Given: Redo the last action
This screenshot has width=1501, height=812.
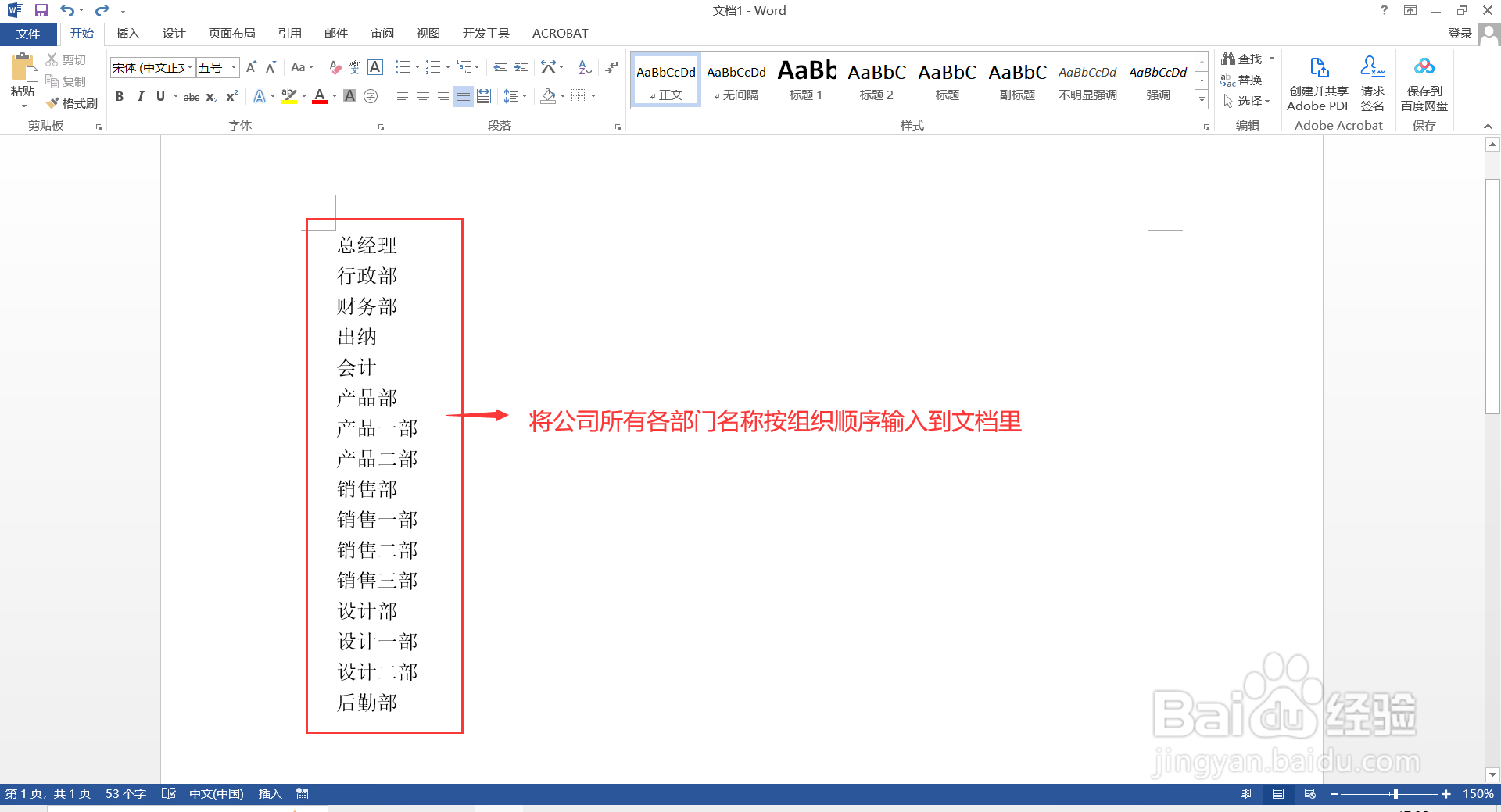Looking at the screenshot, I should [x=102, y=10].
